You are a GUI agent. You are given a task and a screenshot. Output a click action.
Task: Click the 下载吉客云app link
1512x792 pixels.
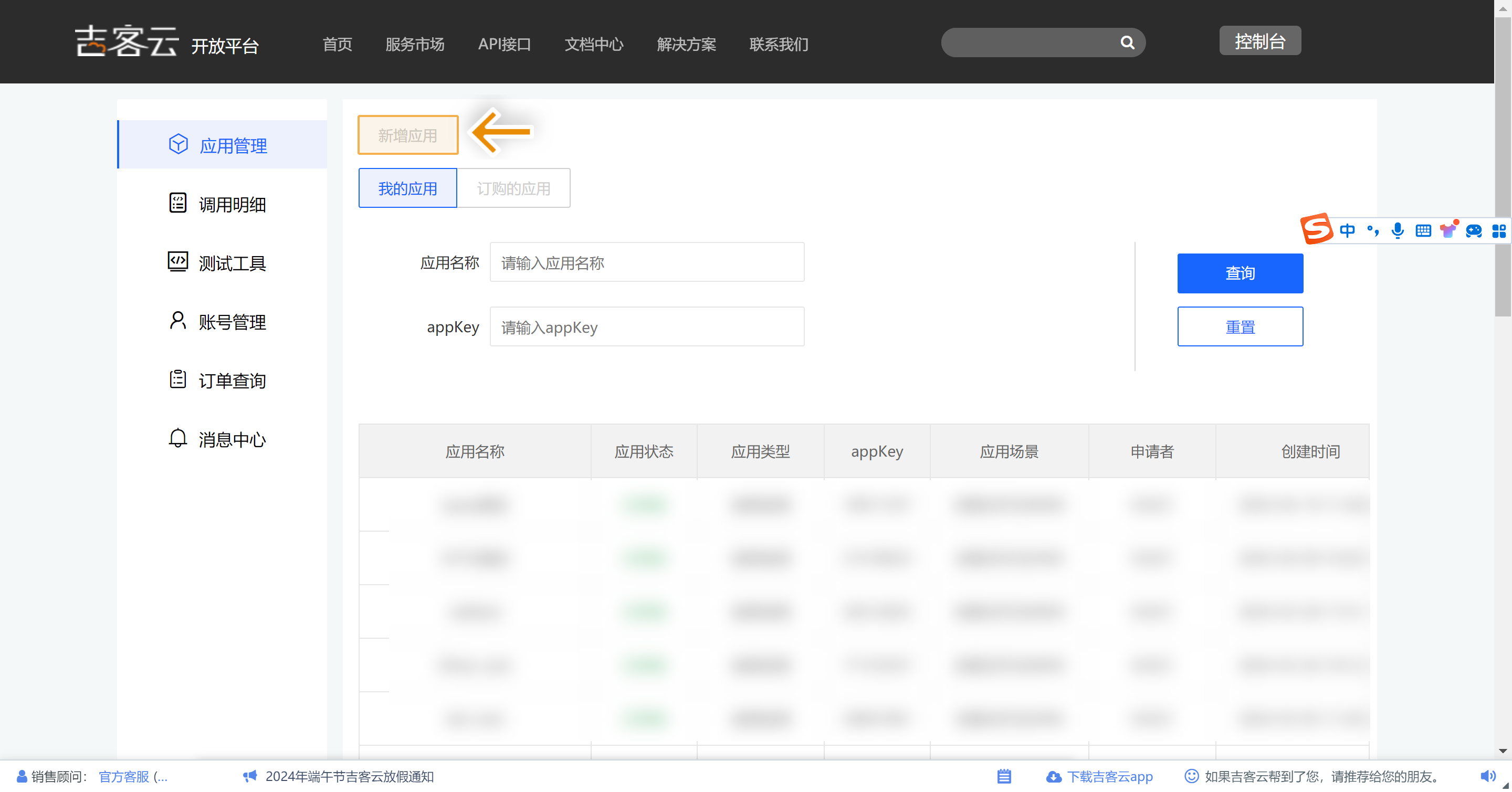pos(1109,776)
